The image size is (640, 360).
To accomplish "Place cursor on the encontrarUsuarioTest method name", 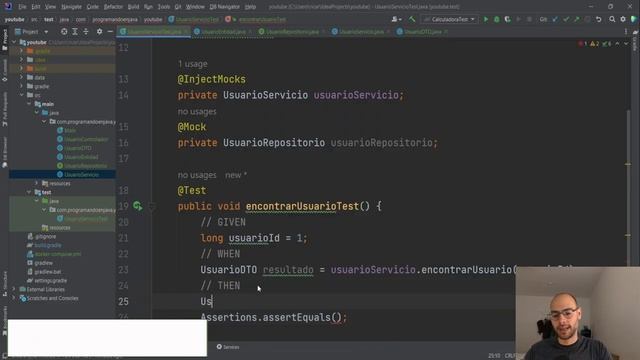I will [302, 206].
